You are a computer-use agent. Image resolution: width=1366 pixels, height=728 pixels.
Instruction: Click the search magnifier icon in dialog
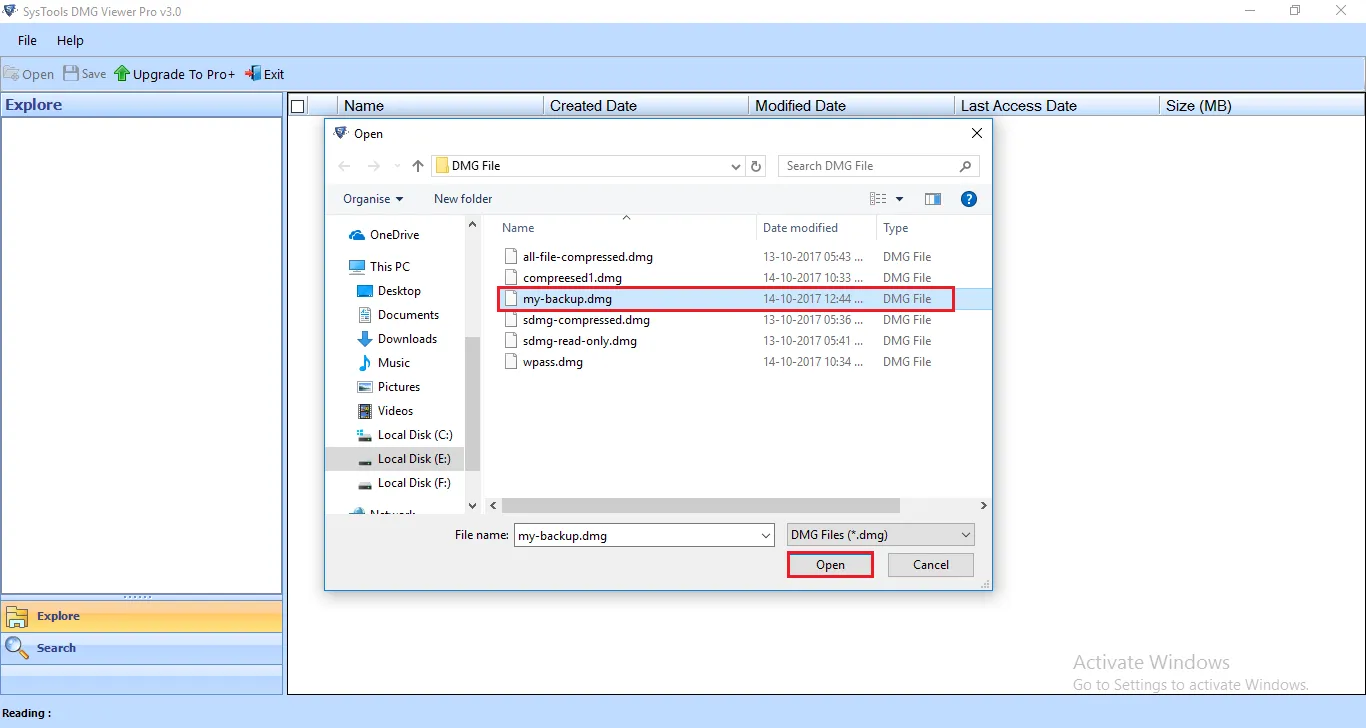966,166
